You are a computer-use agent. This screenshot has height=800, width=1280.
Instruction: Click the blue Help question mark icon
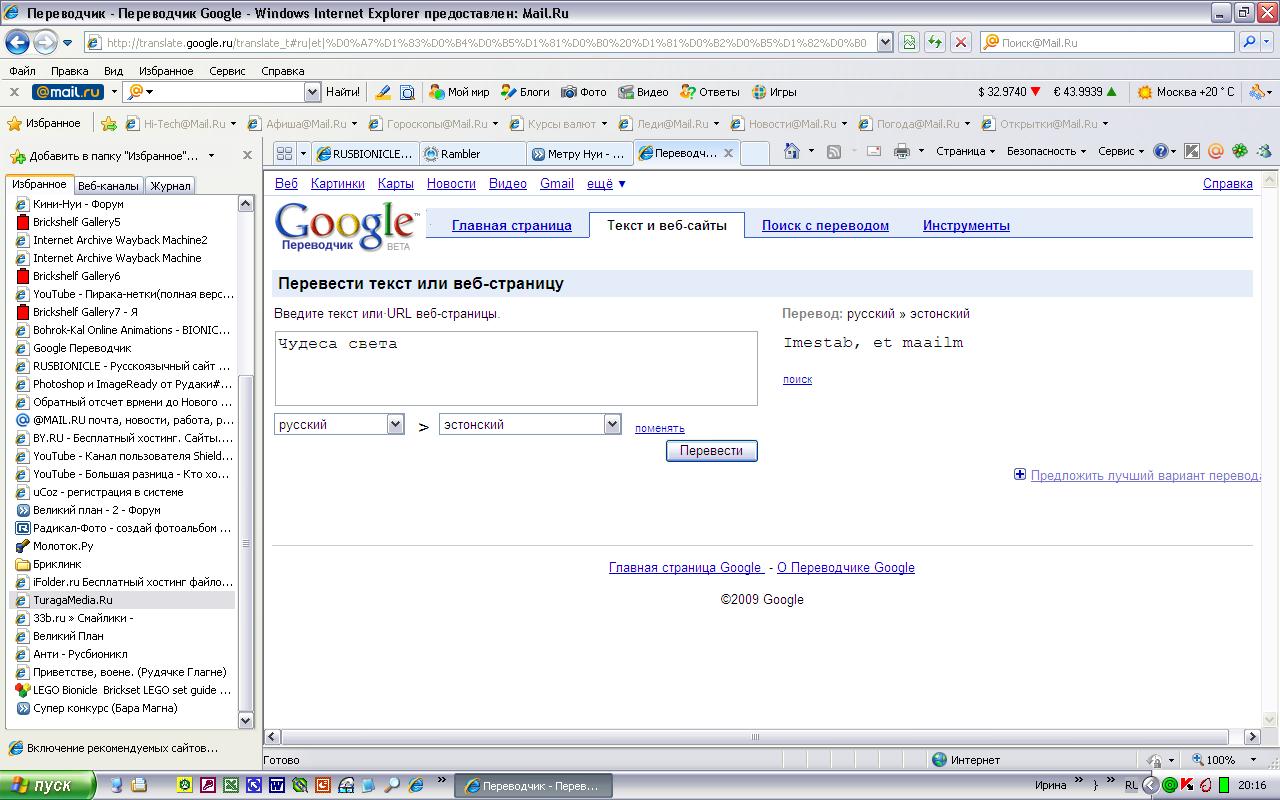click(1160, 151)
